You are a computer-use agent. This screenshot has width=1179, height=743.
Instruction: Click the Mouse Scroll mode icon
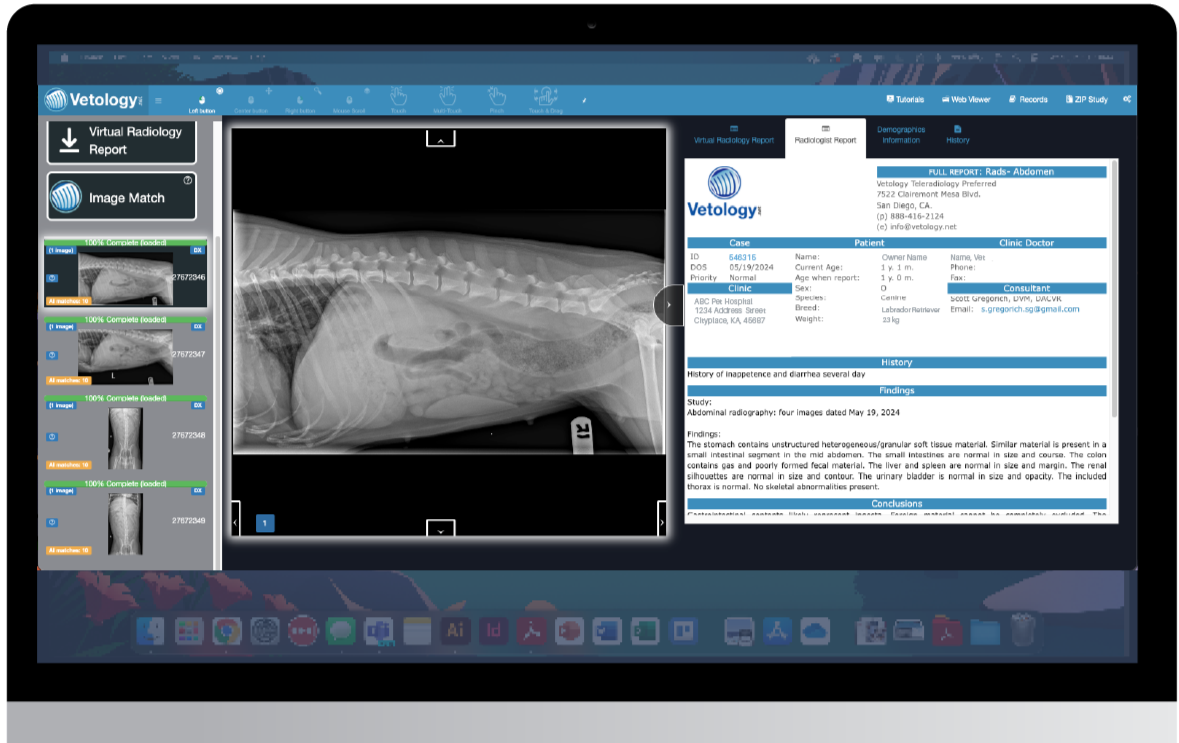(348, 100)
